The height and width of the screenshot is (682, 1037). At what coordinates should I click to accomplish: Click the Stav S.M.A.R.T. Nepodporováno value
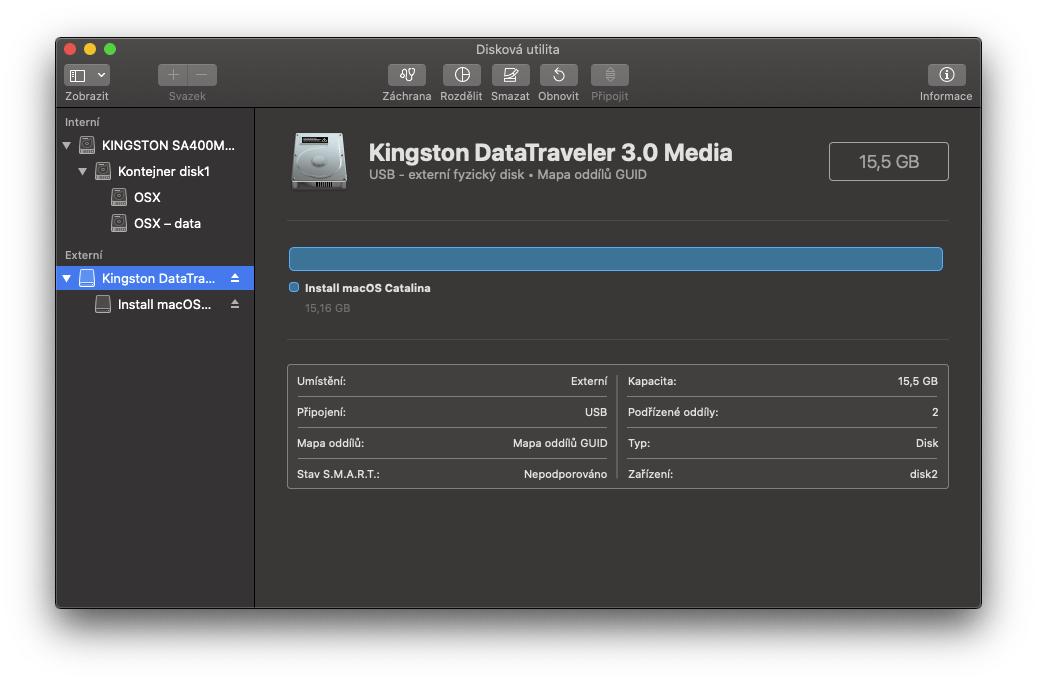click(565, 474)
